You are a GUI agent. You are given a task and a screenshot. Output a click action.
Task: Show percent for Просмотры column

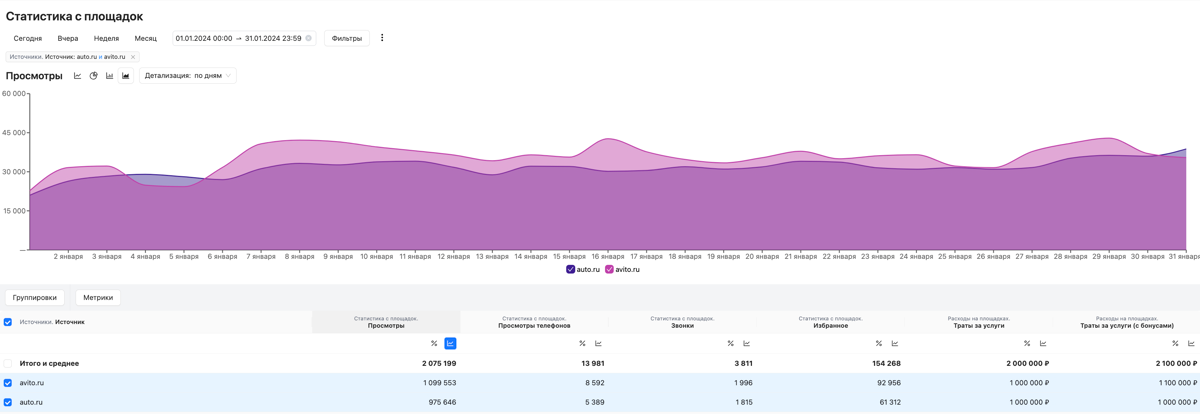434,344
